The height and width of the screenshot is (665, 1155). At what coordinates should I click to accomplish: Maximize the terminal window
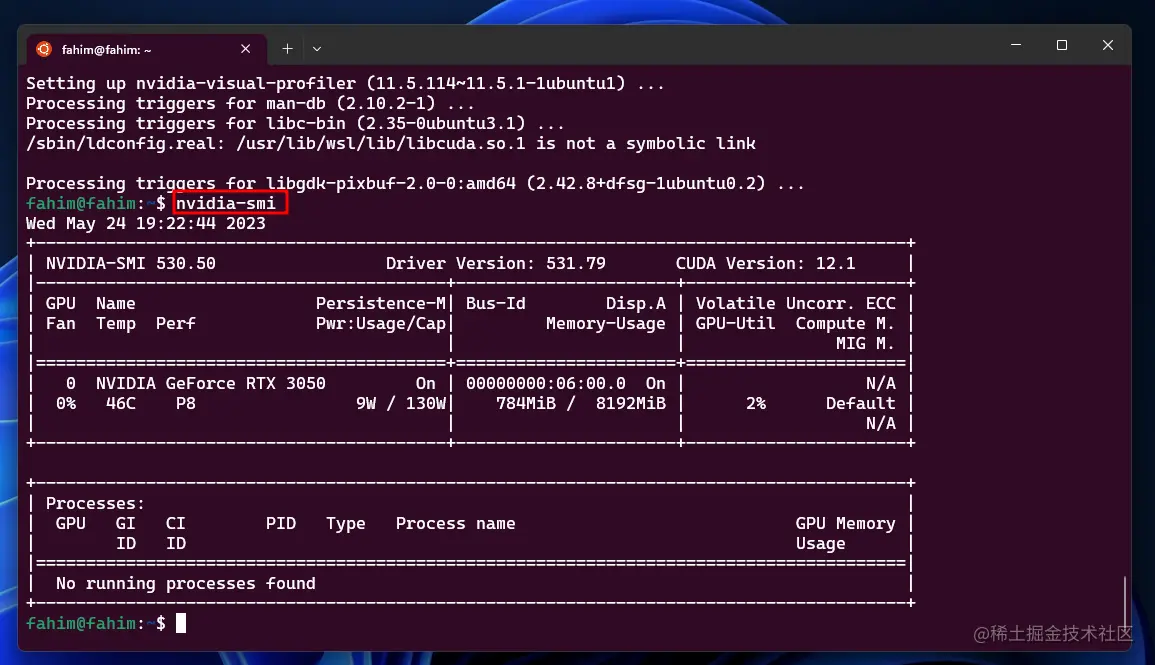tap(1061, 45)
